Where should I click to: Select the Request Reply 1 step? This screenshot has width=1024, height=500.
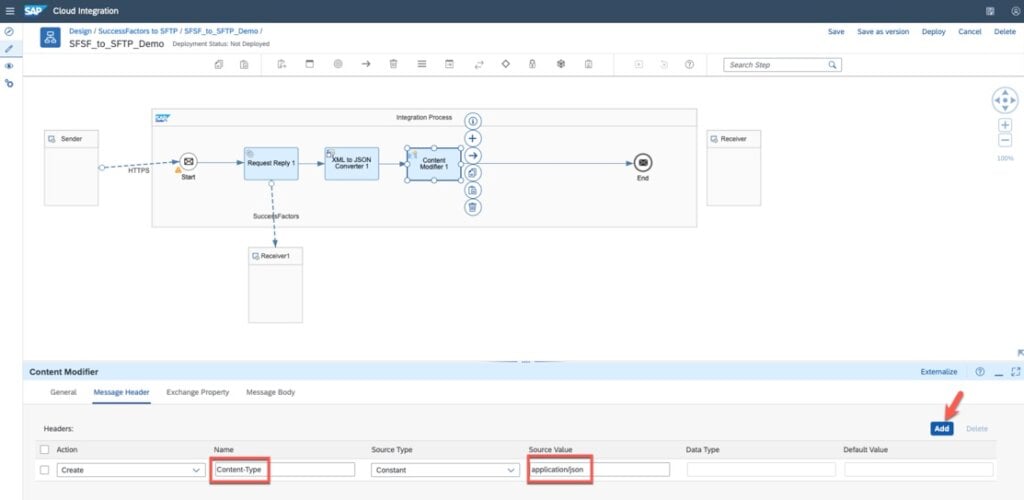tap(271, 164)
